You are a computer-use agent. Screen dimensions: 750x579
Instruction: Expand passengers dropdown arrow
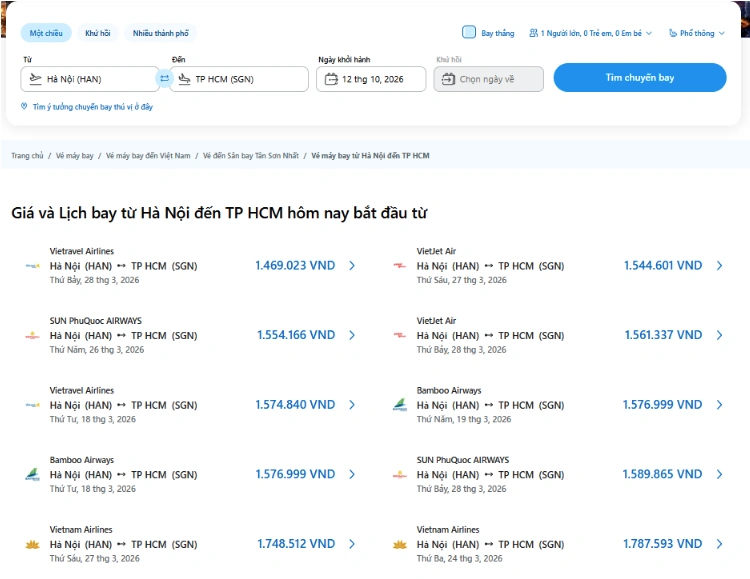click(x=649, y=33)
